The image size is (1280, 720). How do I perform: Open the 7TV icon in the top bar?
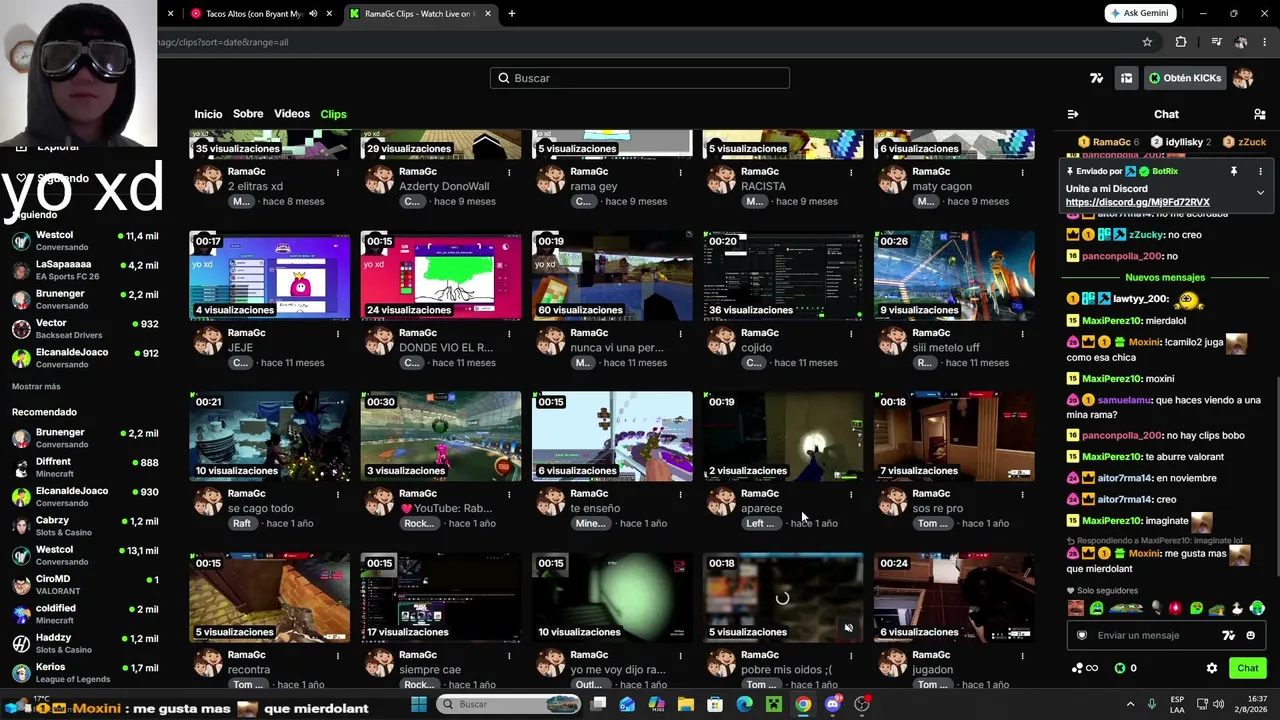coord(1097,78)
